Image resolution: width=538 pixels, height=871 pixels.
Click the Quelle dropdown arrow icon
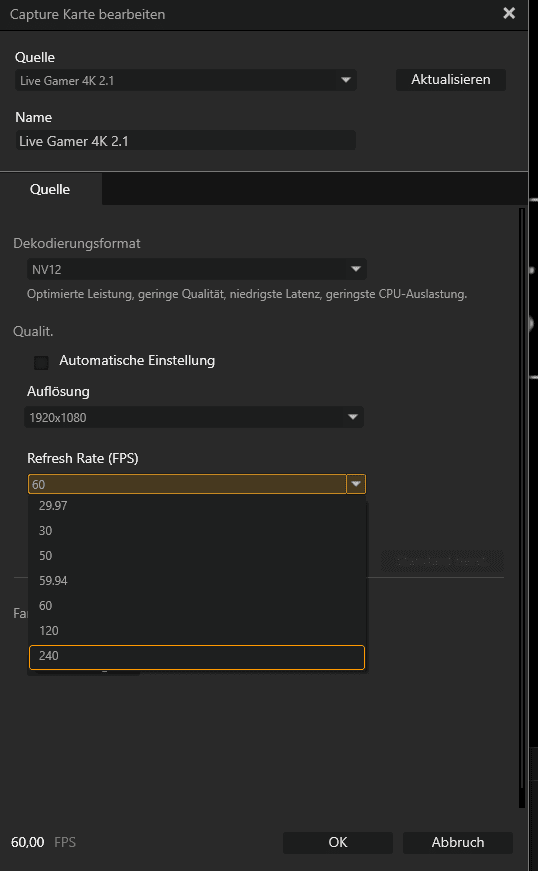[x=345, y=80]
